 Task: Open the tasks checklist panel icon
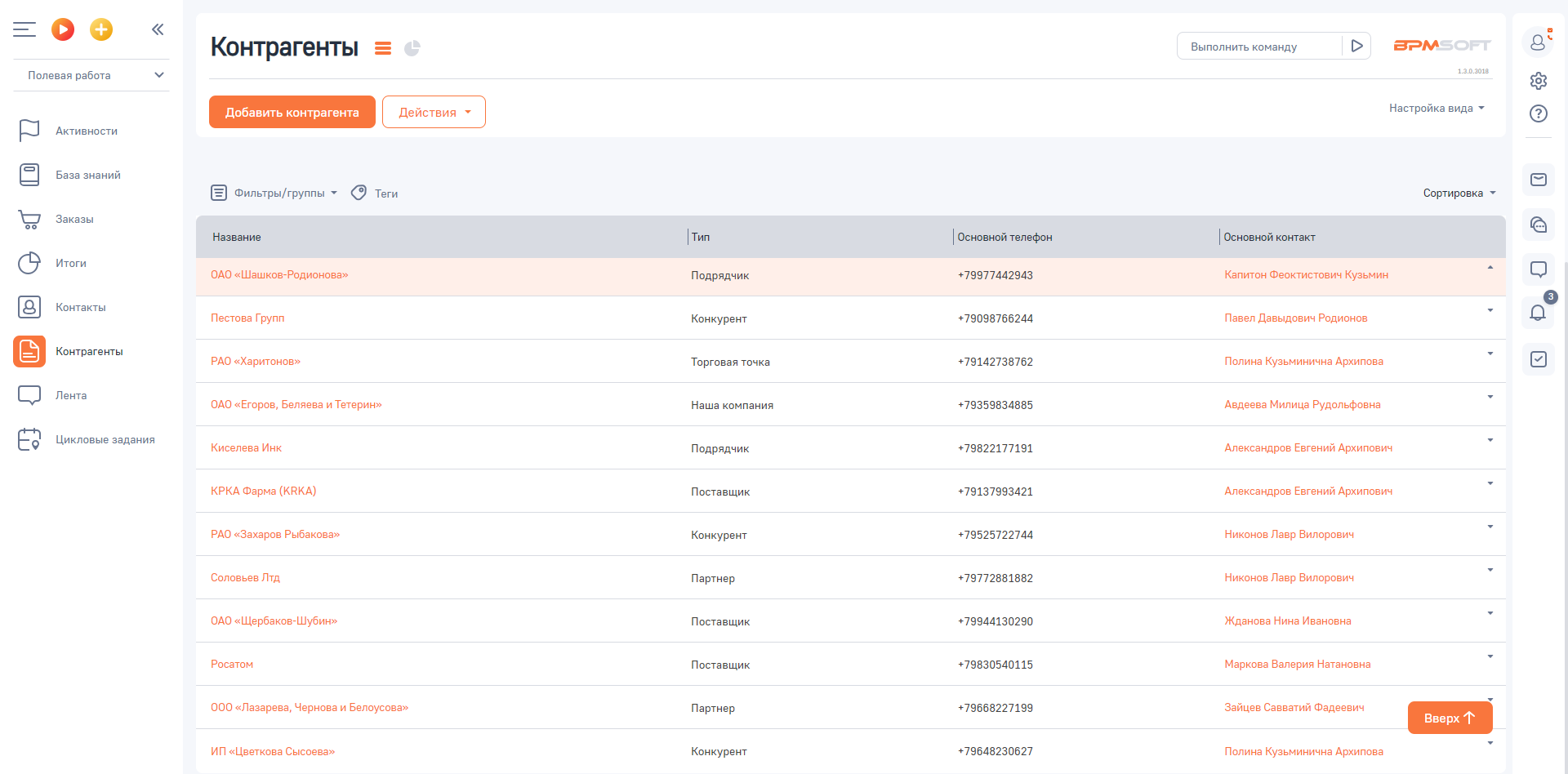click(1539, 359)
